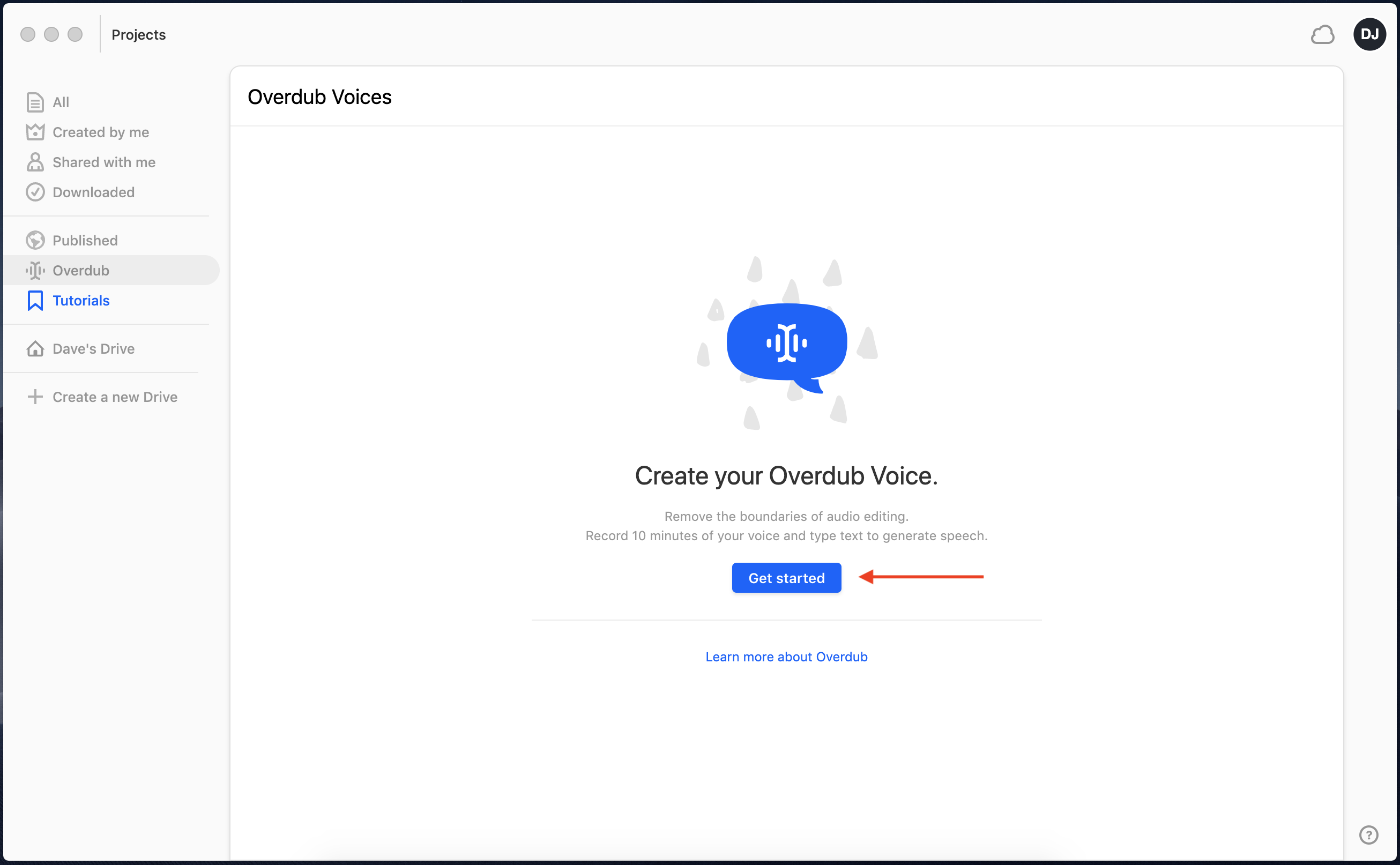Select the Overdub sidebar item
The image size is (1400, 865).
[x=111, y=270]
